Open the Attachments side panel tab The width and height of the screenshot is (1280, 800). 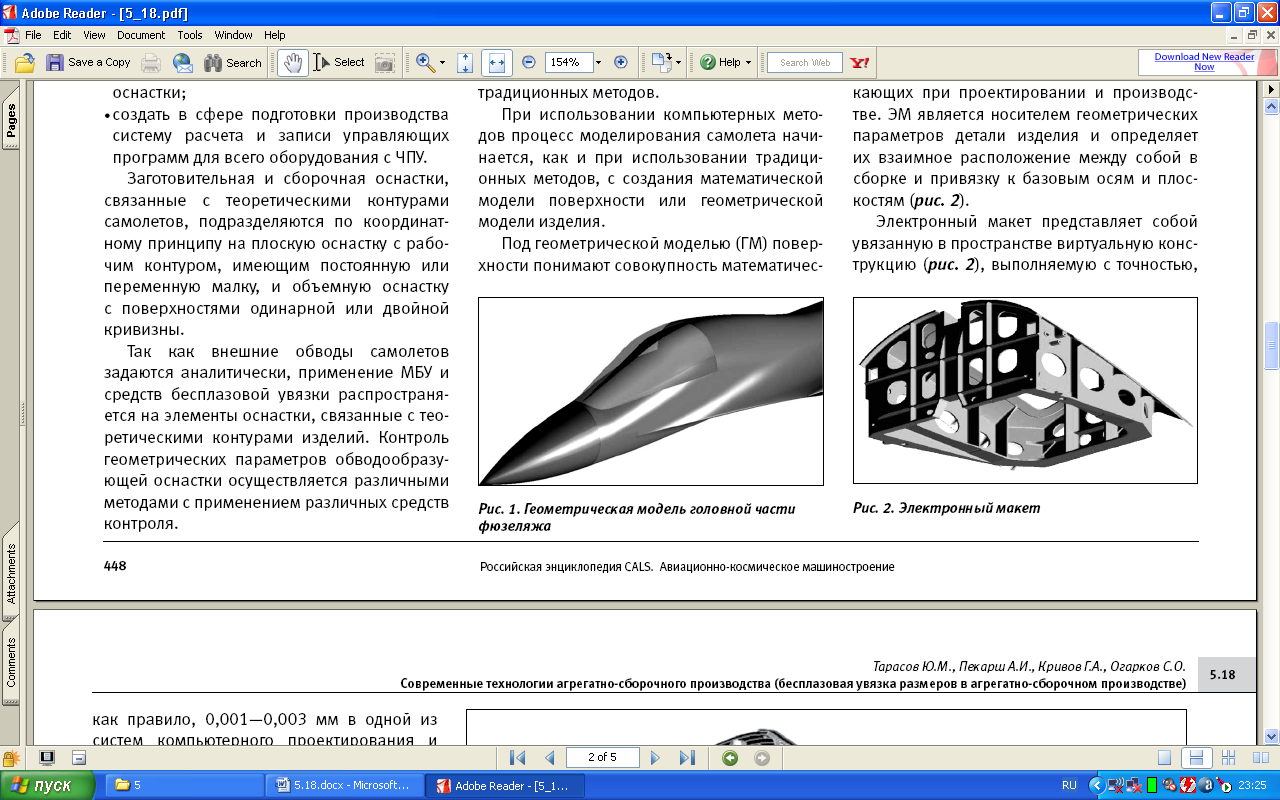point(11,574)
